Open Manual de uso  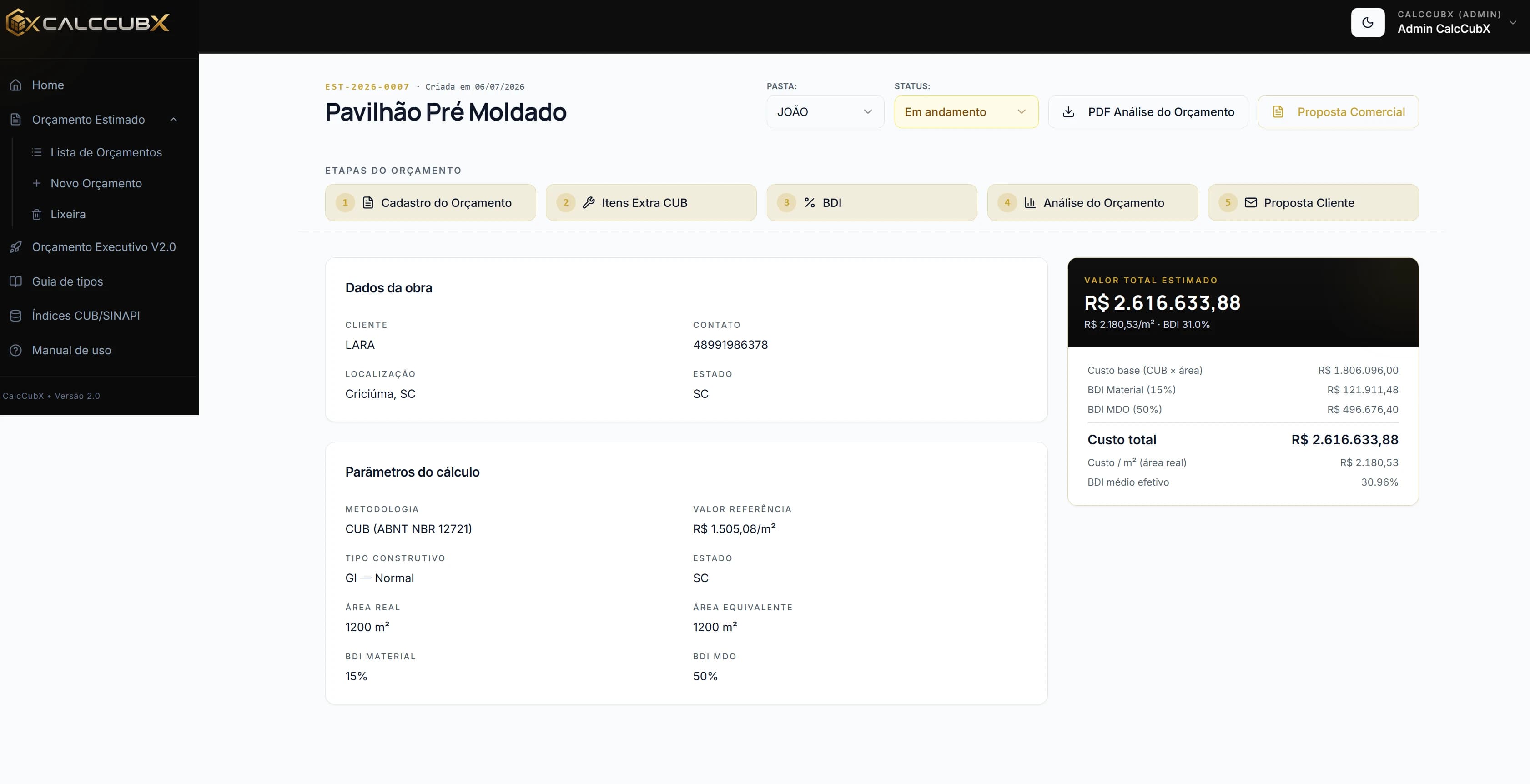click(72, 351)
